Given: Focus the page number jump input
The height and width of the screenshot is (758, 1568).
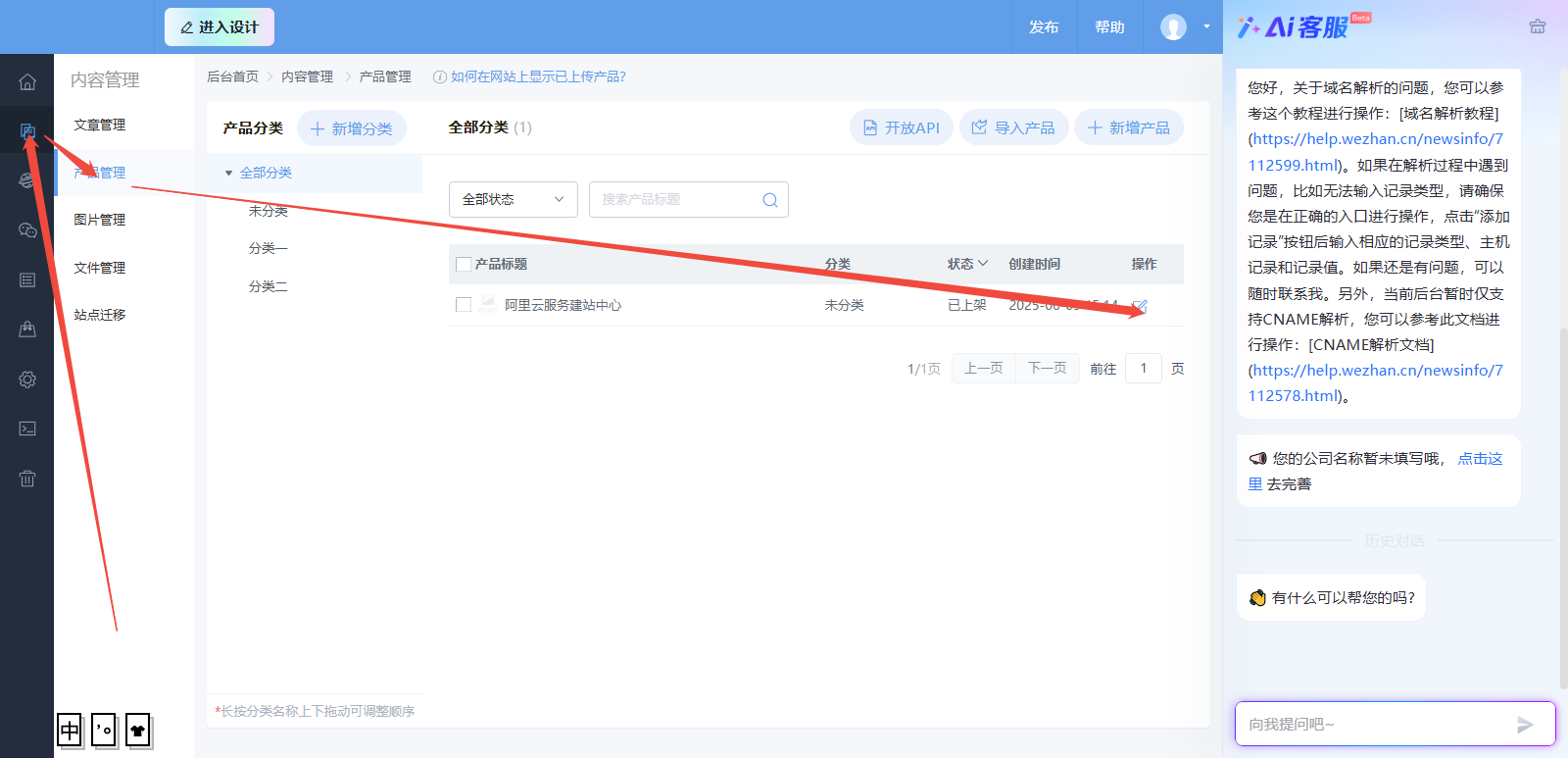Looking at the screenshot, I should coord(1144,368).
